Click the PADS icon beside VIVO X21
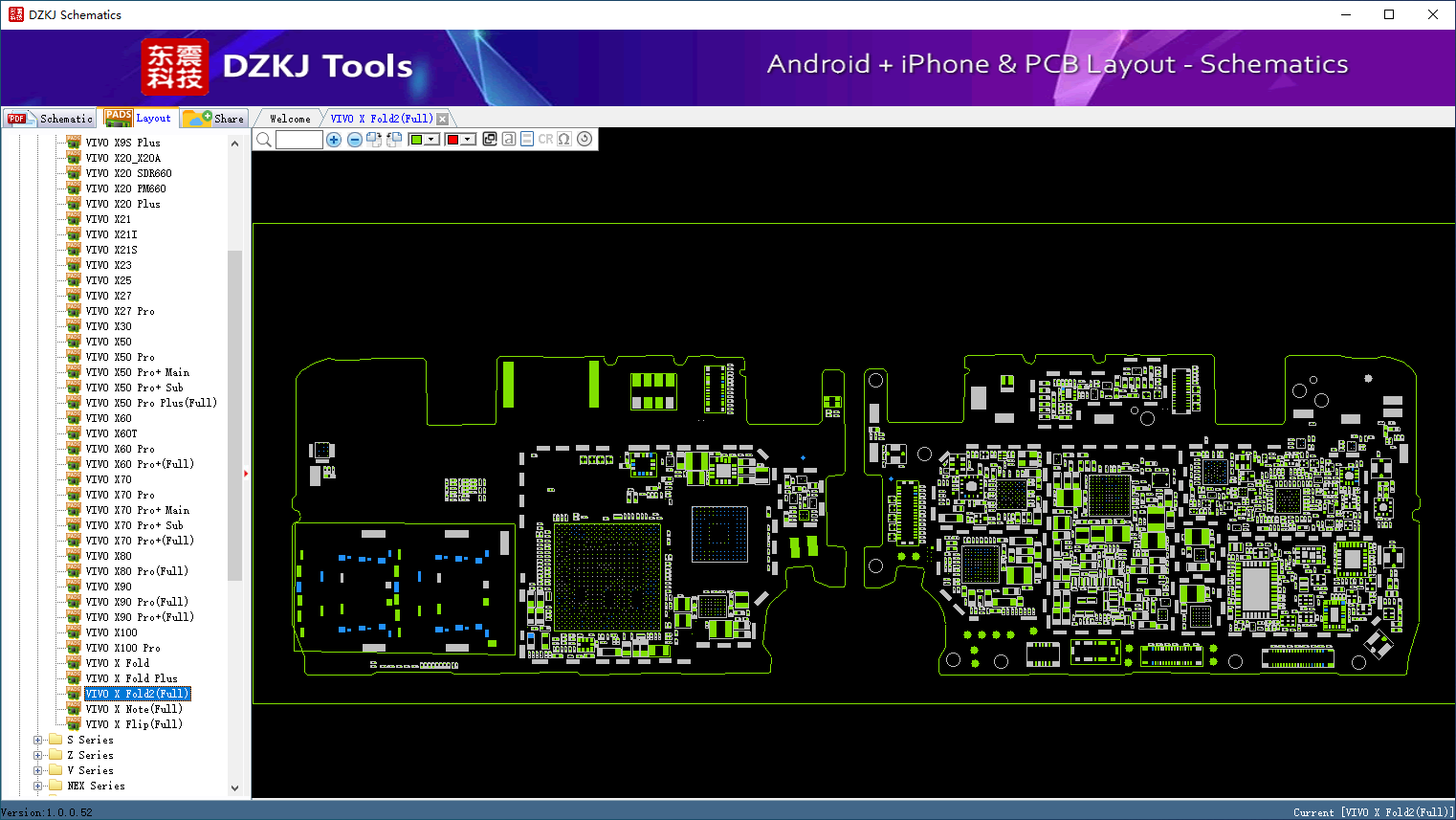The width and height of the screenshot is (1456, 820). [74, 218]
